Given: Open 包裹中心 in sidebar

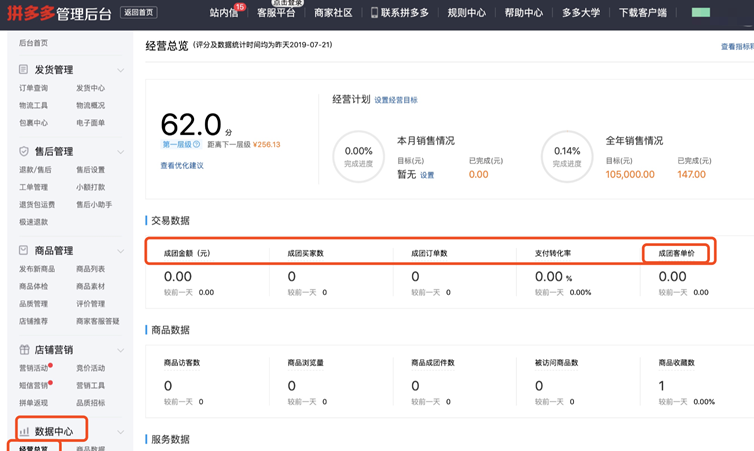Looking at the screenshot, I should (x=33, y=123).
